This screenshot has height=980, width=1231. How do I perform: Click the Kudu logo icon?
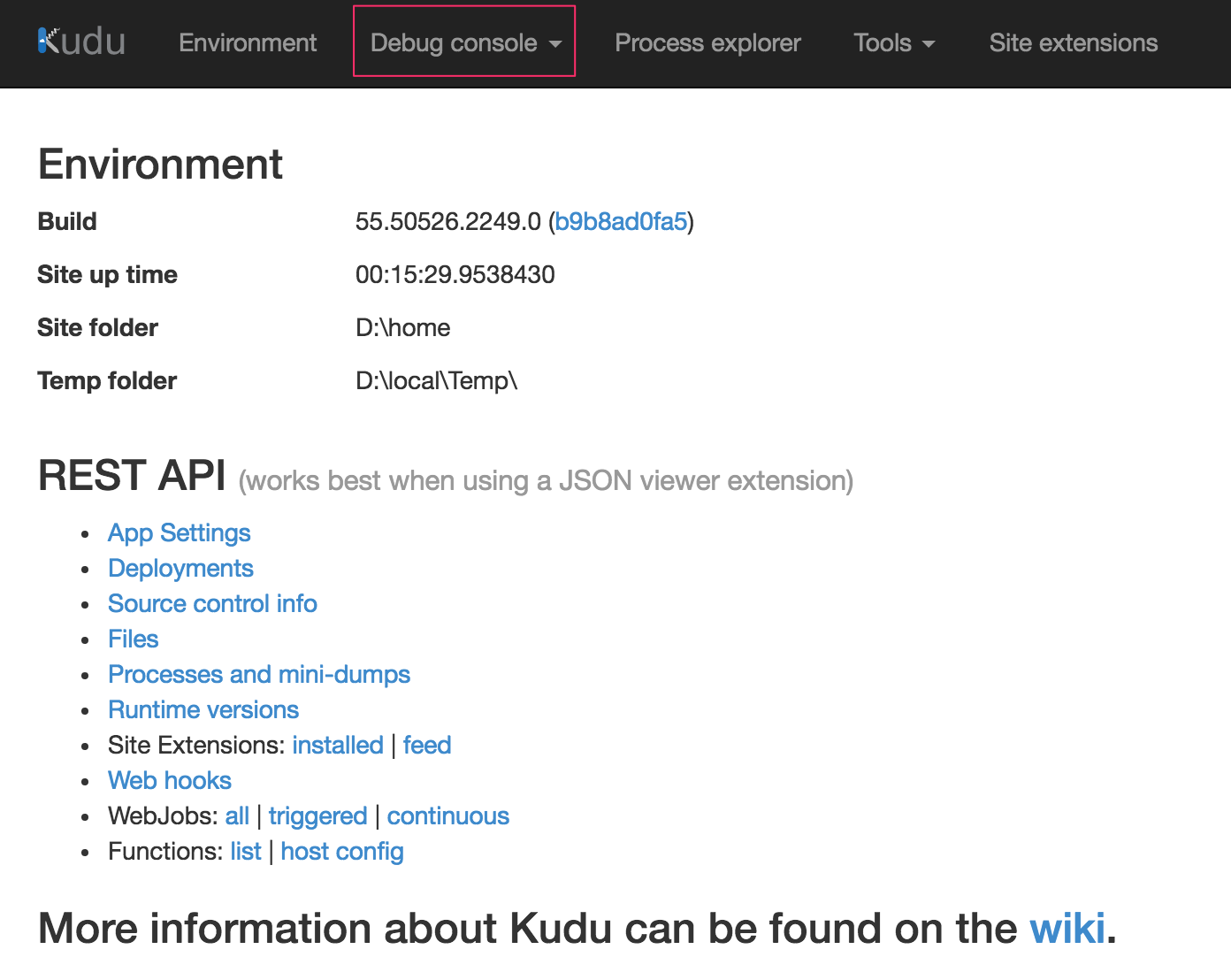pyautogui.click(x=81, y=42)
